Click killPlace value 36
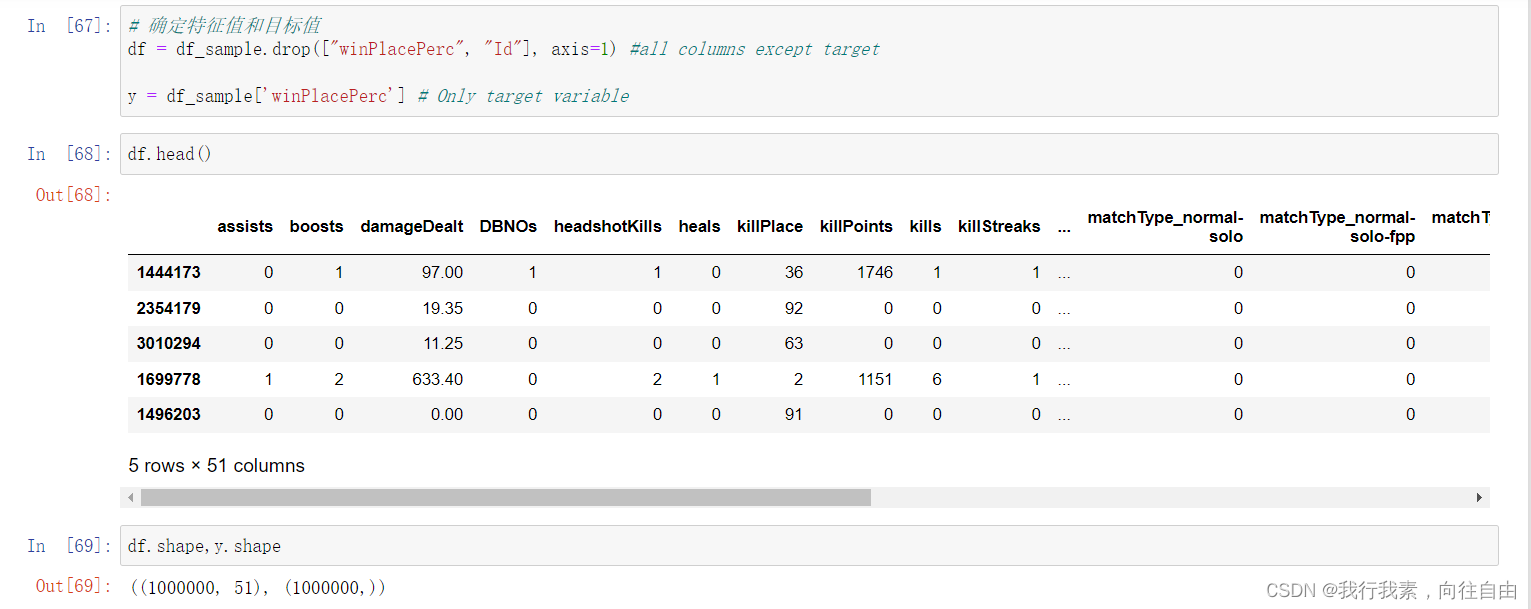Viewport: 1531px width, 609px height. pos(794,272)
